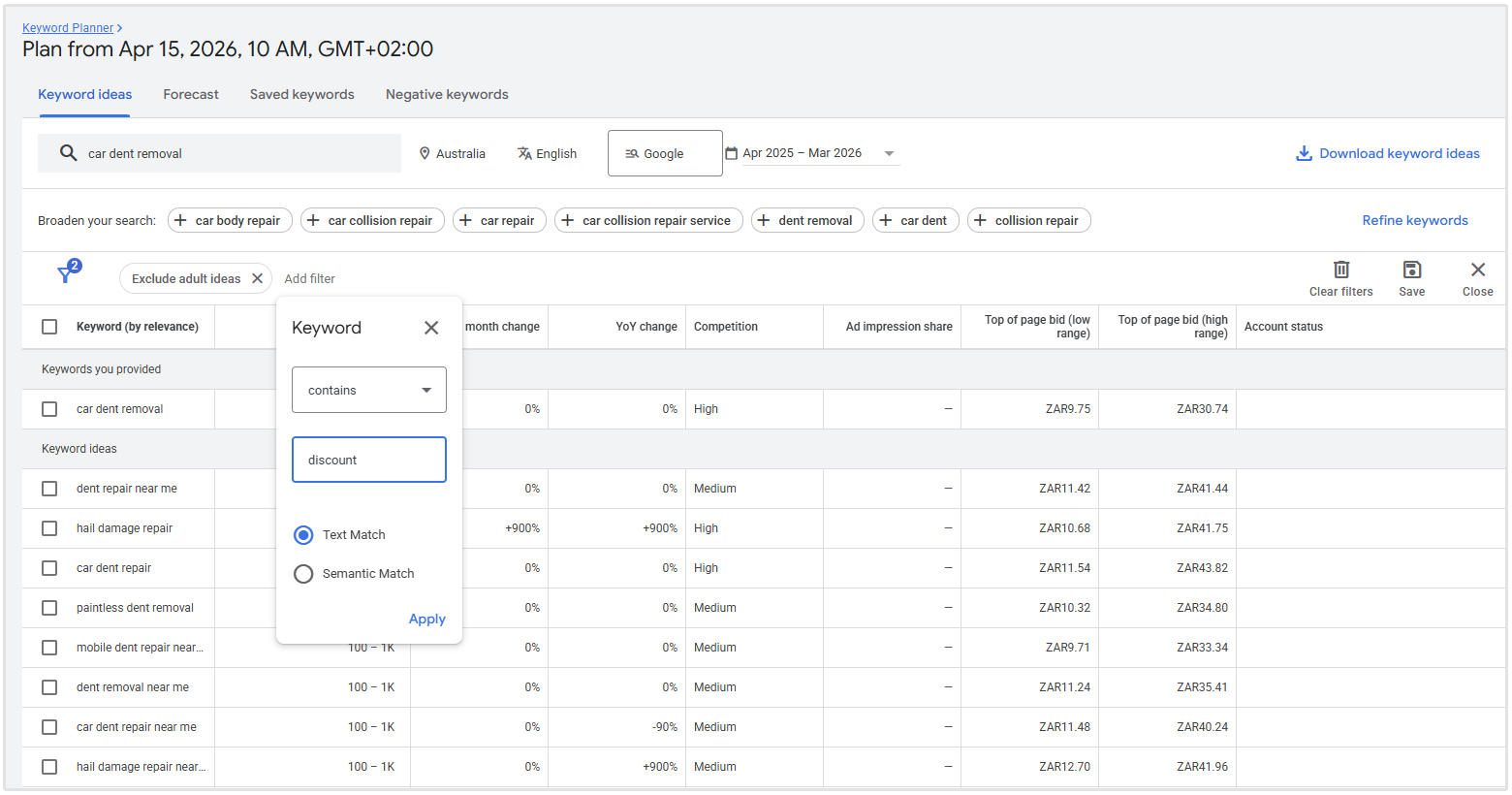Select the Semantic Match radio button
The height and width of the screenshot is (795, 1512).
pyautogui.click(x=303, y=574)
